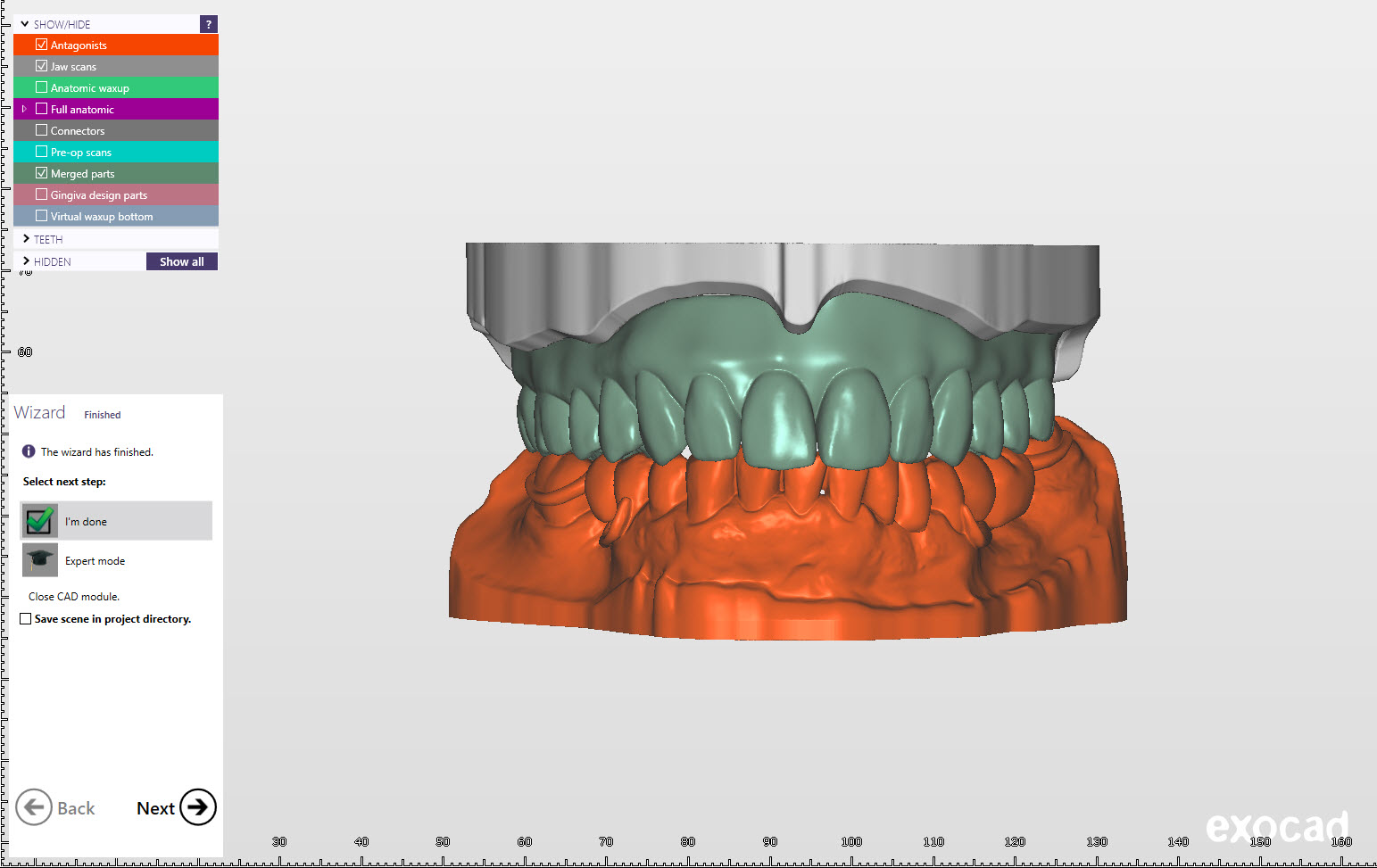The image size is (1377, 868).
Task: Click the Anatomic waxup label
Action: click(90, 88)
